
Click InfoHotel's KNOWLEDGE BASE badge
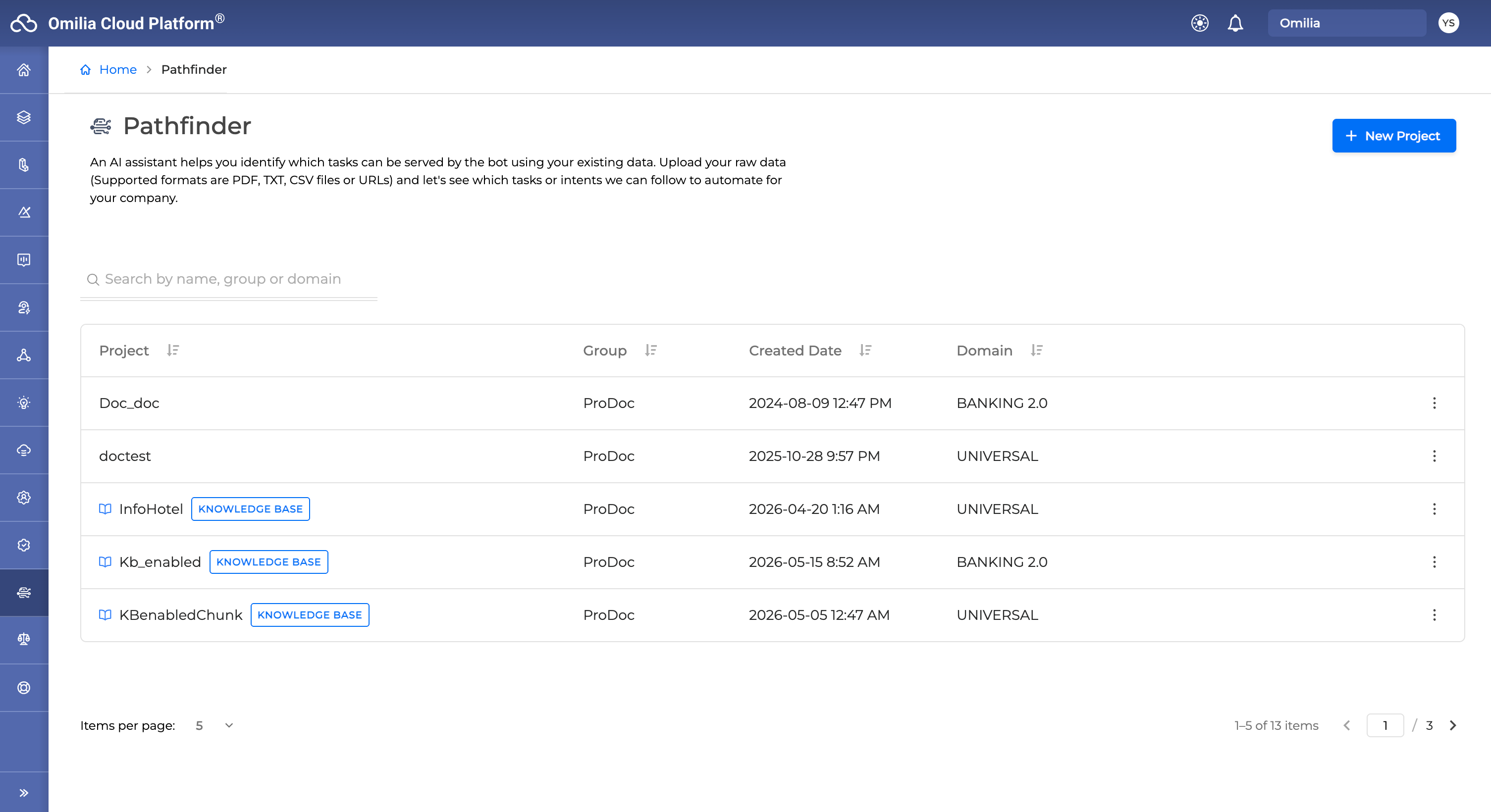(251, 509)
